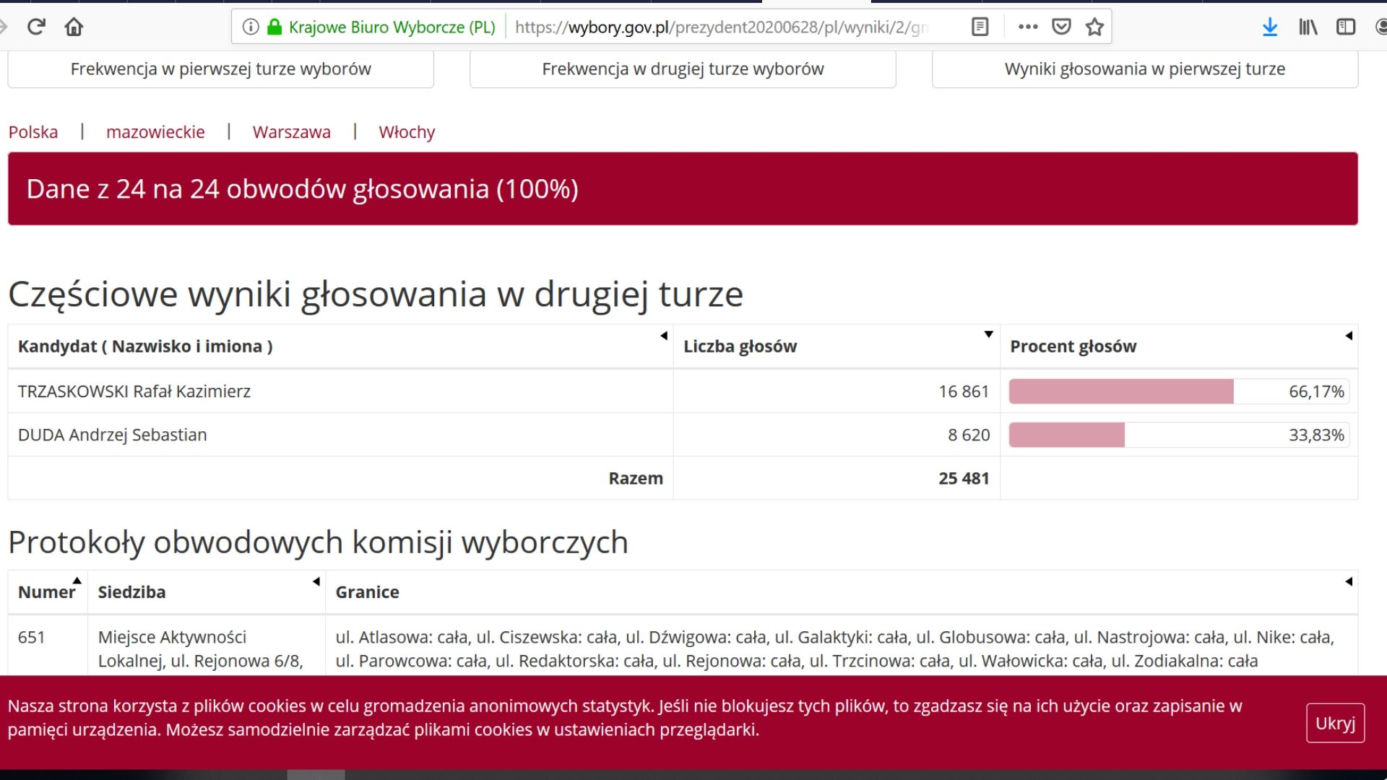Click the Dane z 24 na 24 obwodów banner

(x=683, y=188)
